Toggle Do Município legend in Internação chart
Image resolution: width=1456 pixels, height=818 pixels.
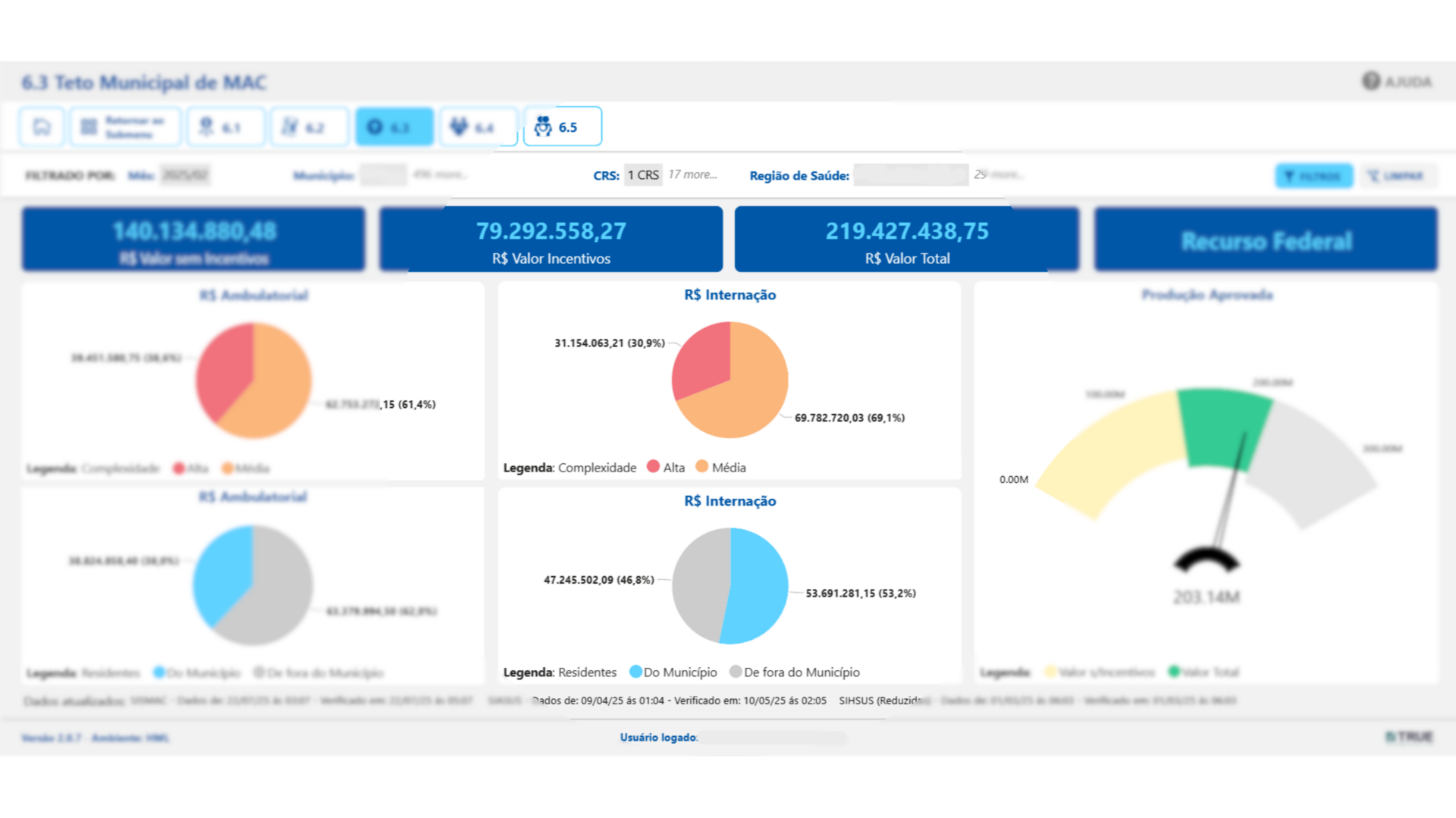point(673,672)
